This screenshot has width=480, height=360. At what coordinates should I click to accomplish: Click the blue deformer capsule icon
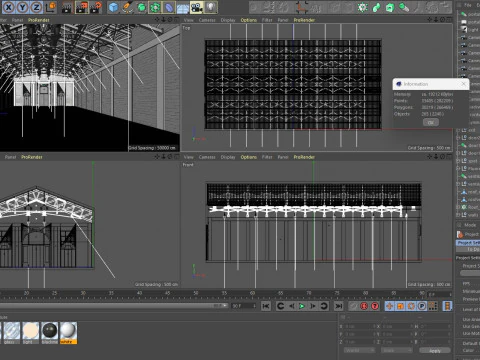coord(169,7)
